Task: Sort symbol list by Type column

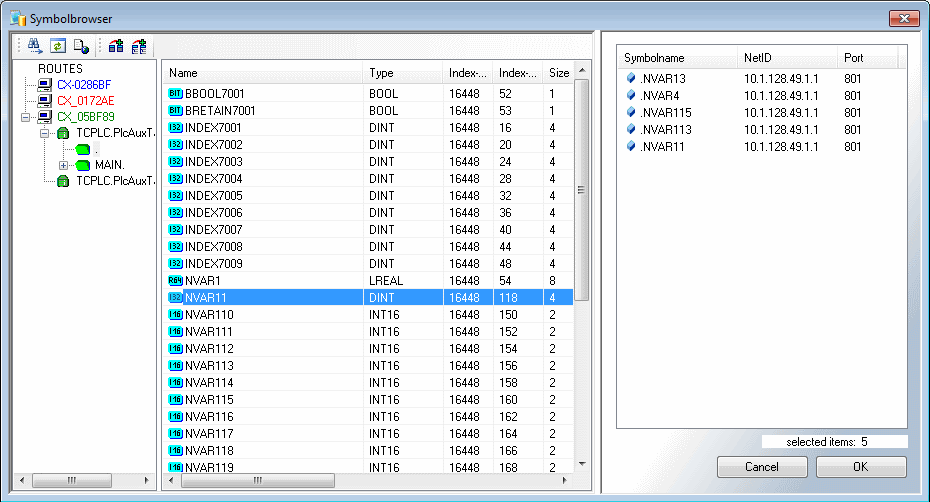Action: coord(403,73)
